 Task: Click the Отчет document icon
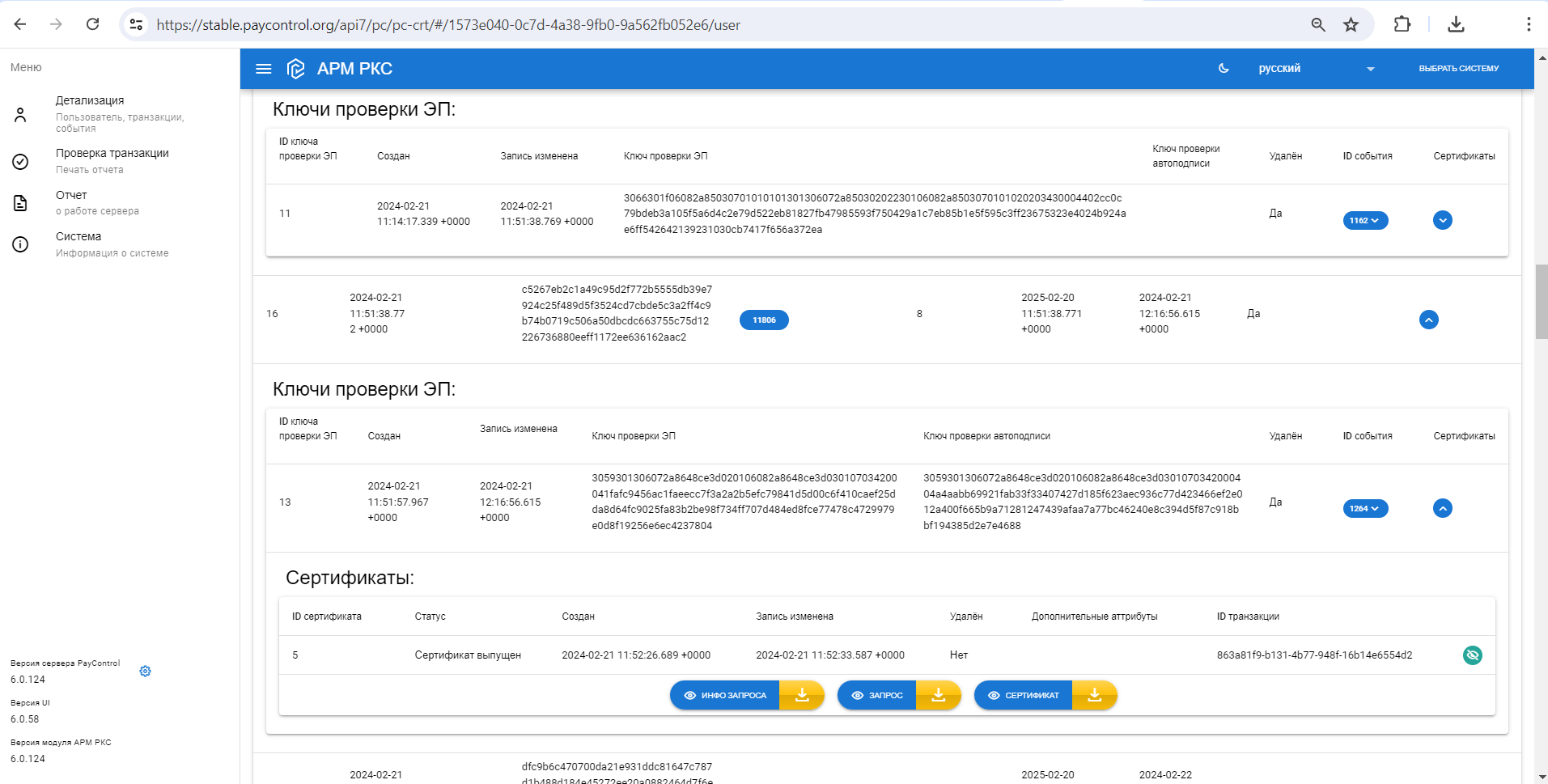coord(21,203)
